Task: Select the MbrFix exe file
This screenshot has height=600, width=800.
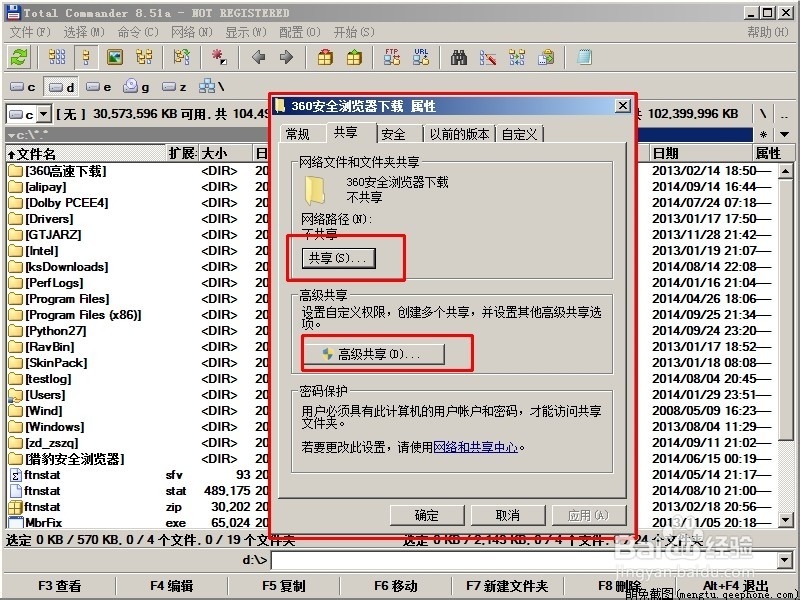Action: click(x=138, y=522)
